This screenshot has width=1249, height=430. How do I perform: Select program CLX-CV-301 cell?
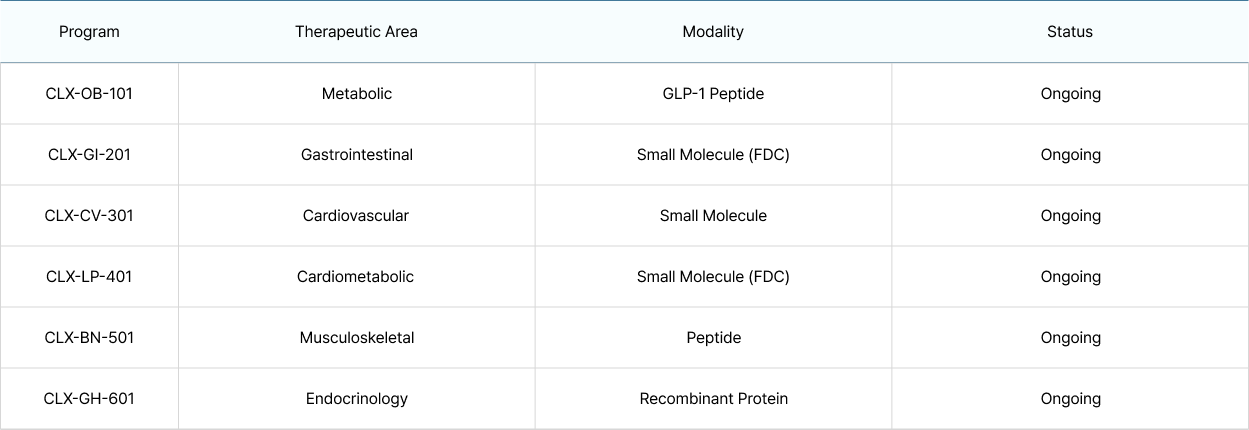click(x=89, y=216)
